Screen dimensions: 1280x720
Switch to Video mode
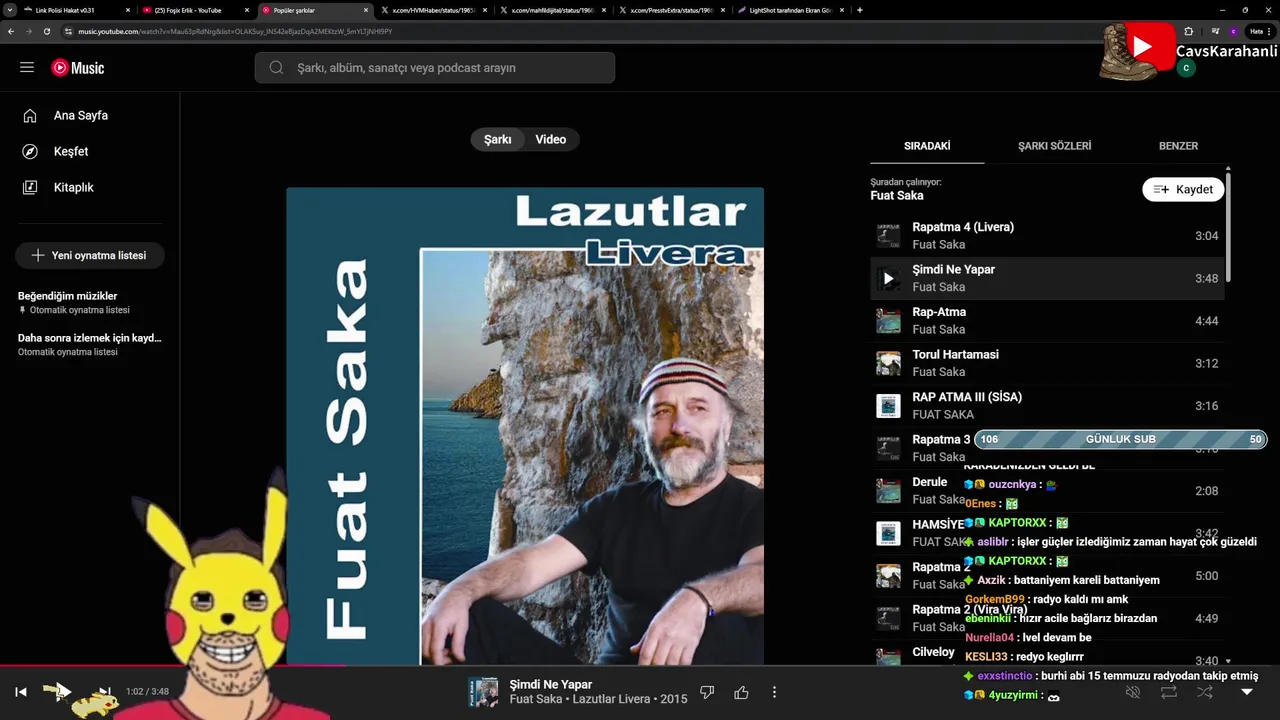551,140
